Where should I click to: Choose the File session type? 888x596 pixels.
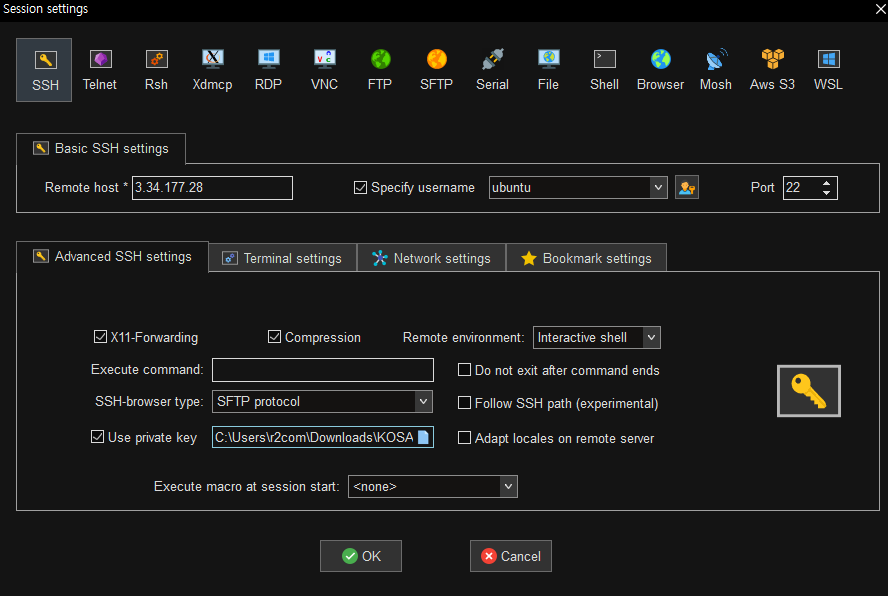click(x=548, y=70)
